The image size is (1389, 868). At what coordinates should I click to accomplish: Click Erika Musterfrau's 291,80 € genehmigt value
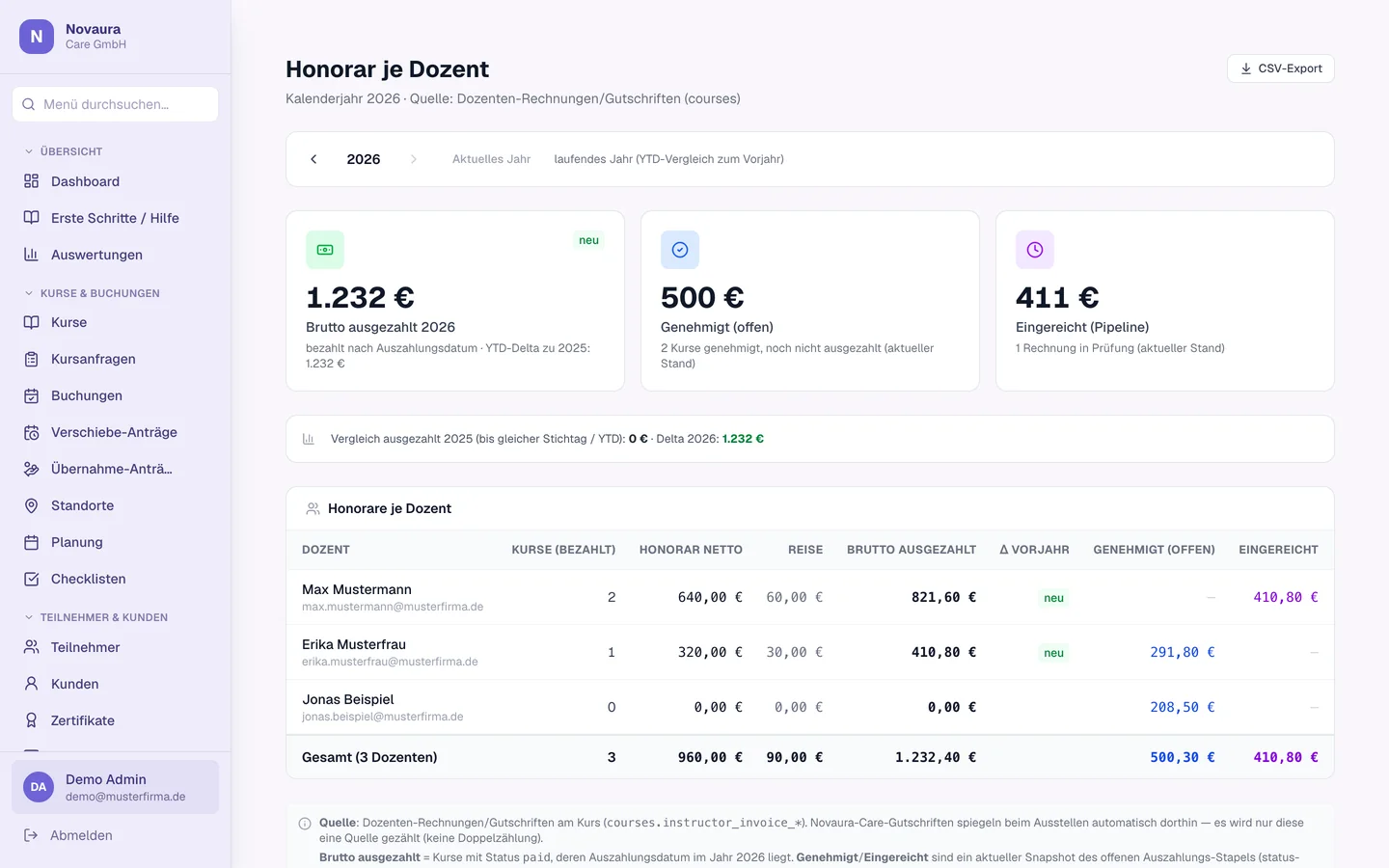1182,652
